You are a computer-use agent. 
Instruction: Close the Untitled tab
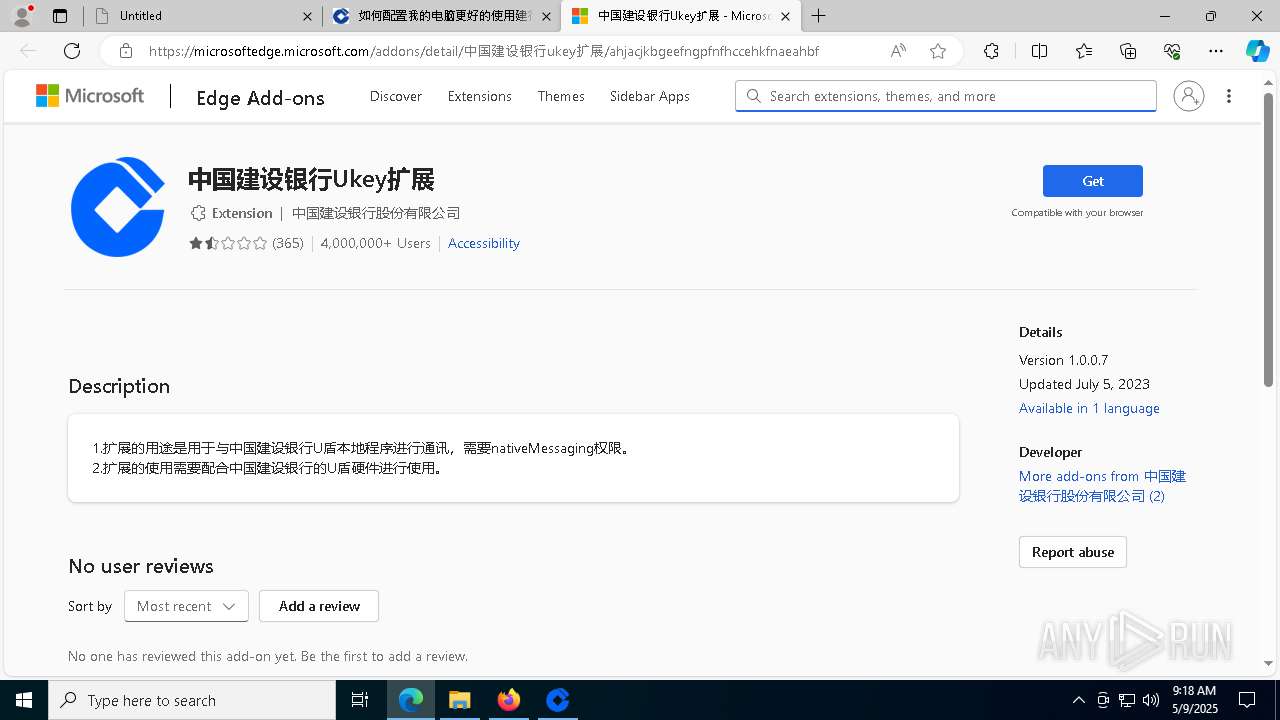click(308, 16)
